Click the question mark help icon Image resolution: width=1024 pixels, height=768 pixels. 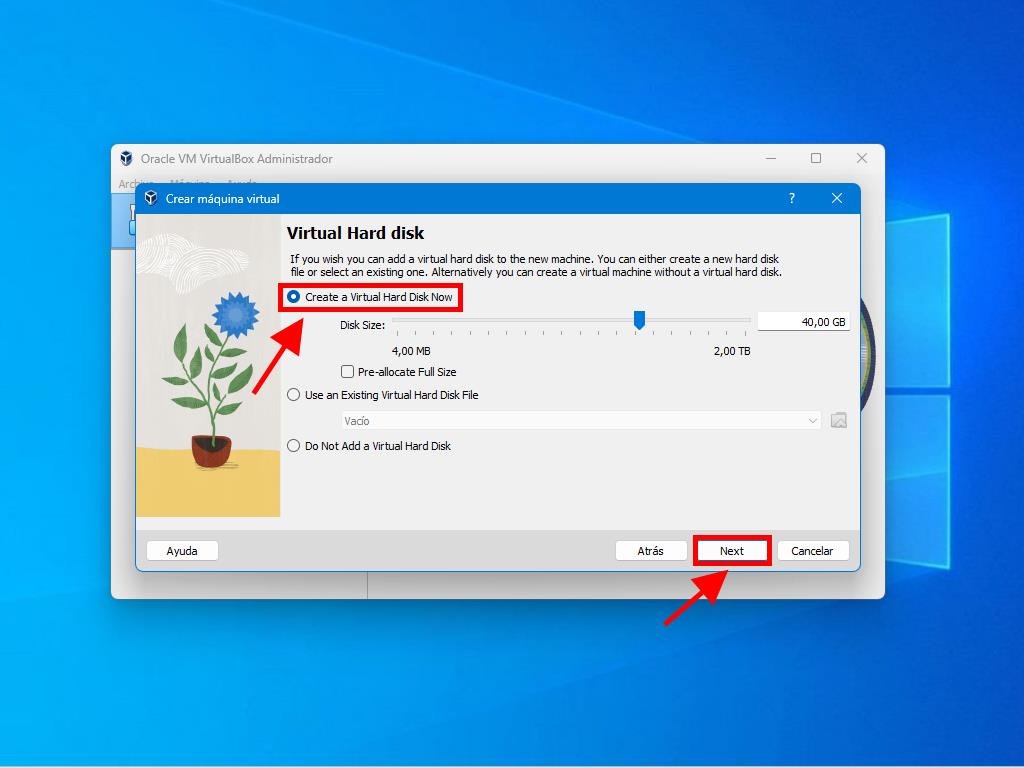pyautogui.click(x=791, y=198)
